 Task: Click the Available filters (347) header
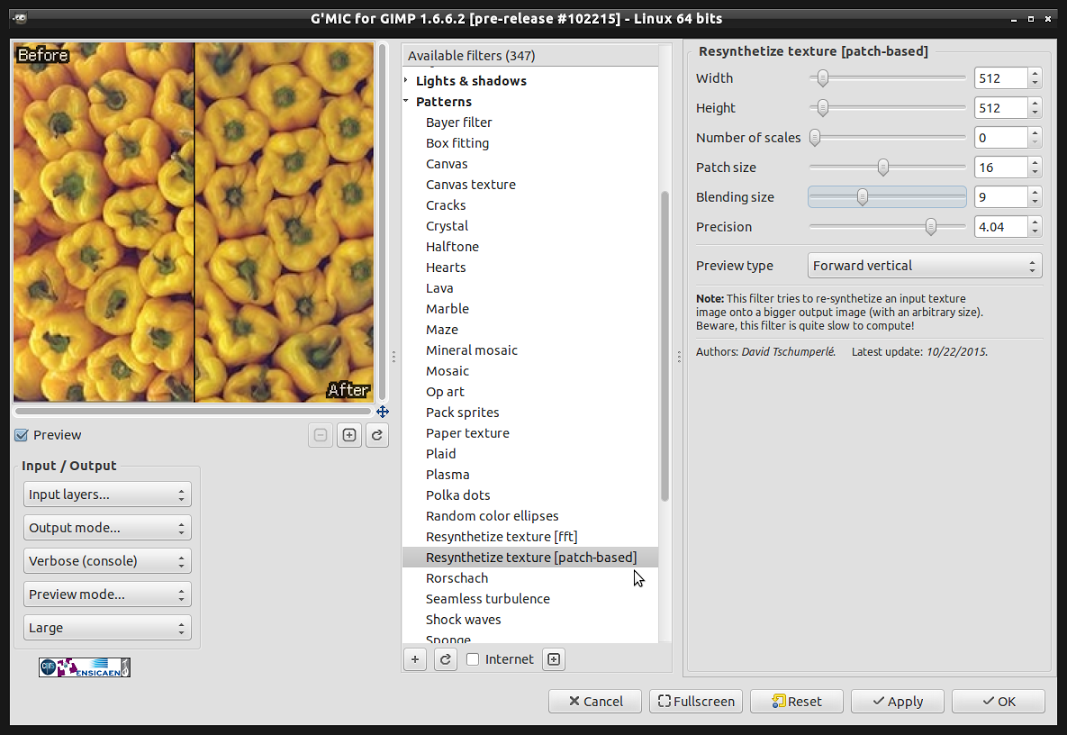[530, 55]
